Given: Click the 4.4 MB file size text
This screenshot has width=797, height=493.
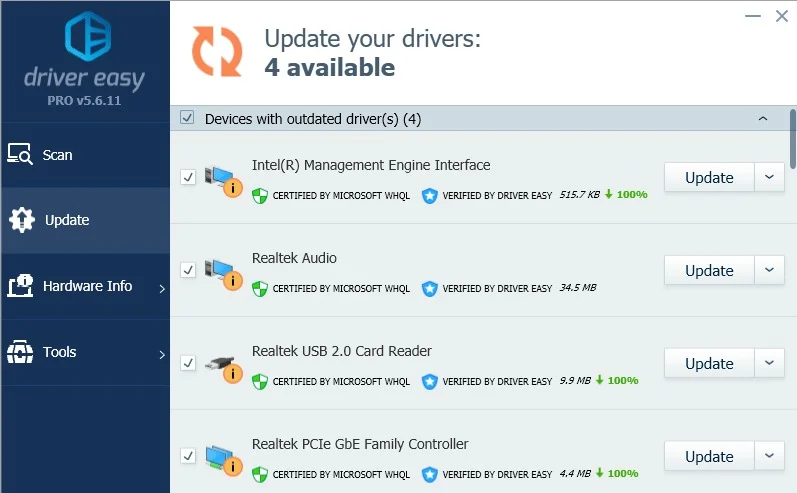Looking at the screenshot, I should (575, 474).
